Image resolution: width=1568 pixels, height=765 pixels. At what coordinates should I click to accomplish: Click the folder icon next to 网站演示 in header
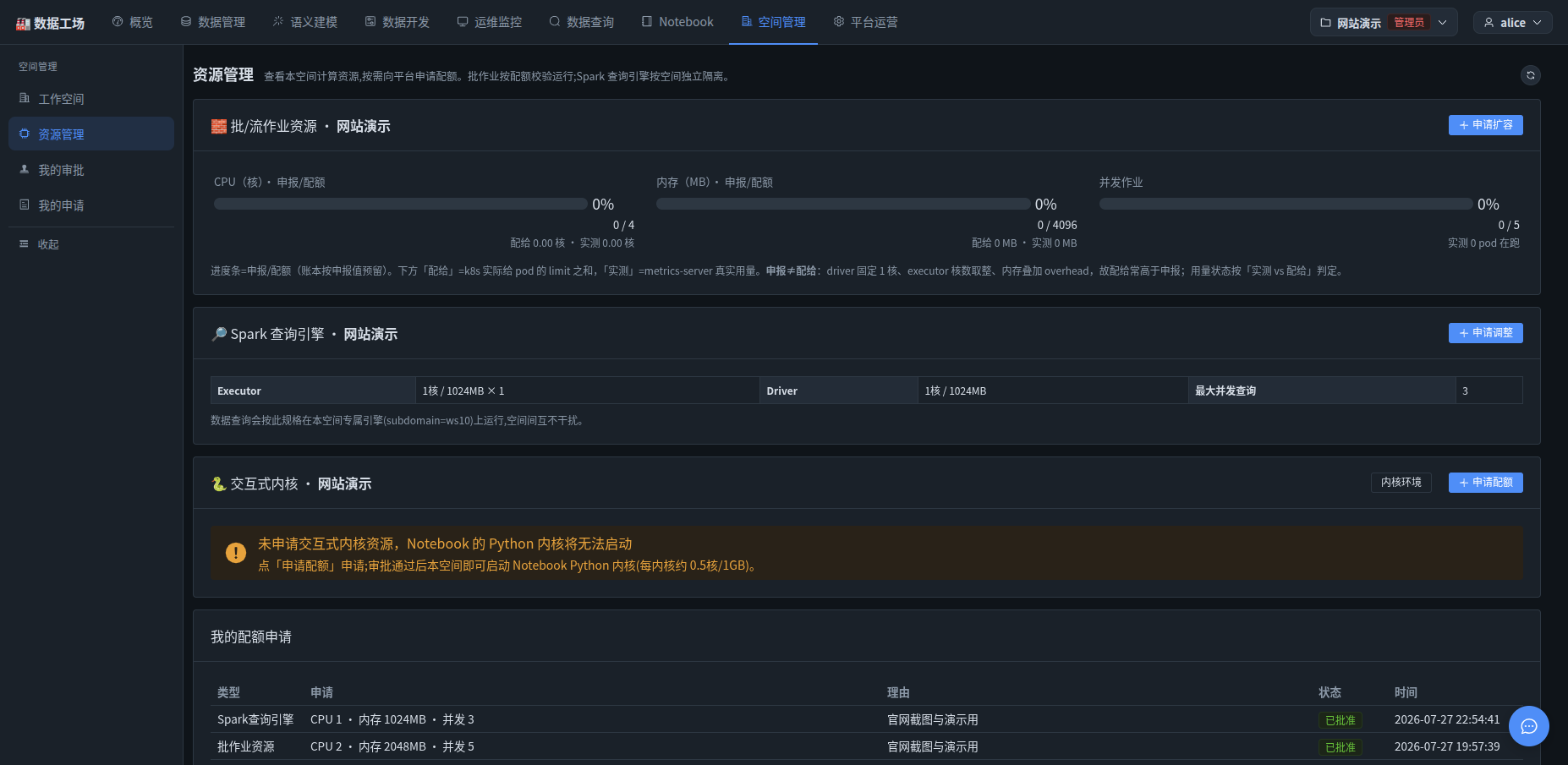click(1325, 23)
